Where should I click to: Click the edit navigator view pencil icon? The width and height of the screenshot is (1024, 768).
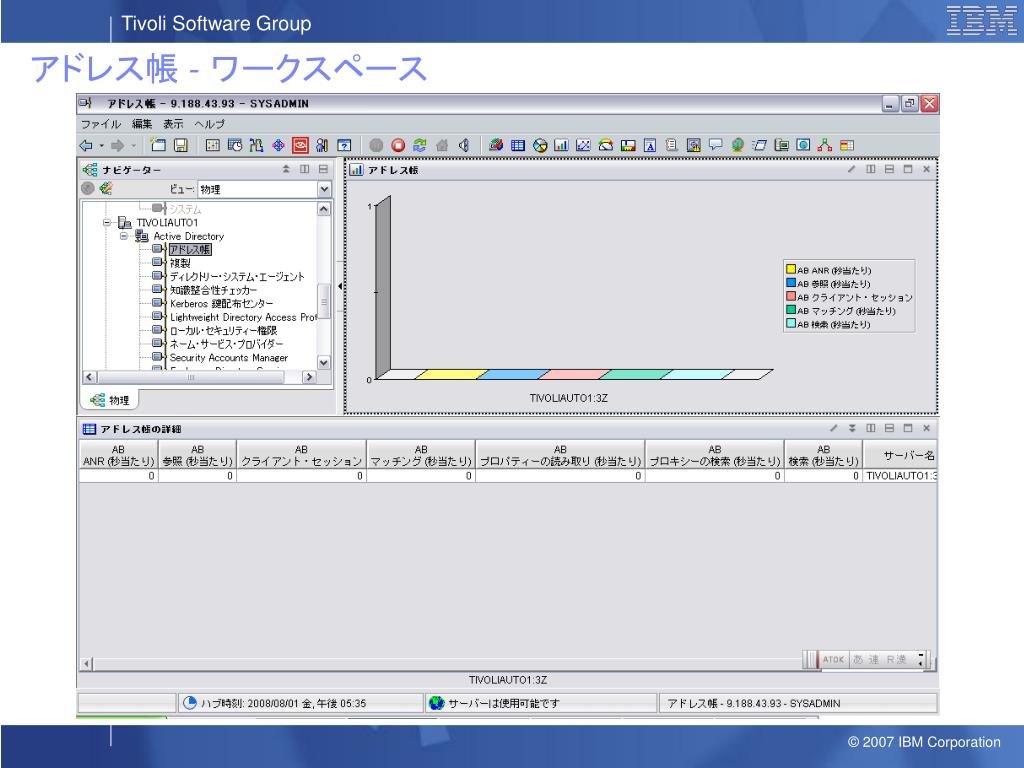click(x=106, y=189)
